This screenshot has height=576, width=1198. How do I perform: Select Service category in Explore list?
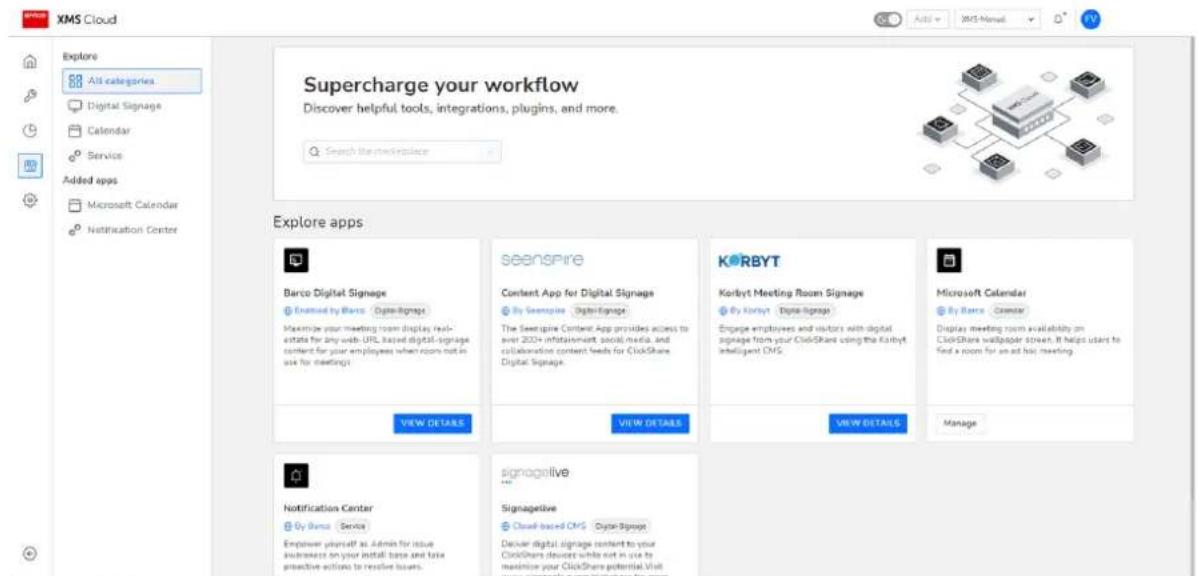(x=131, y=155)
